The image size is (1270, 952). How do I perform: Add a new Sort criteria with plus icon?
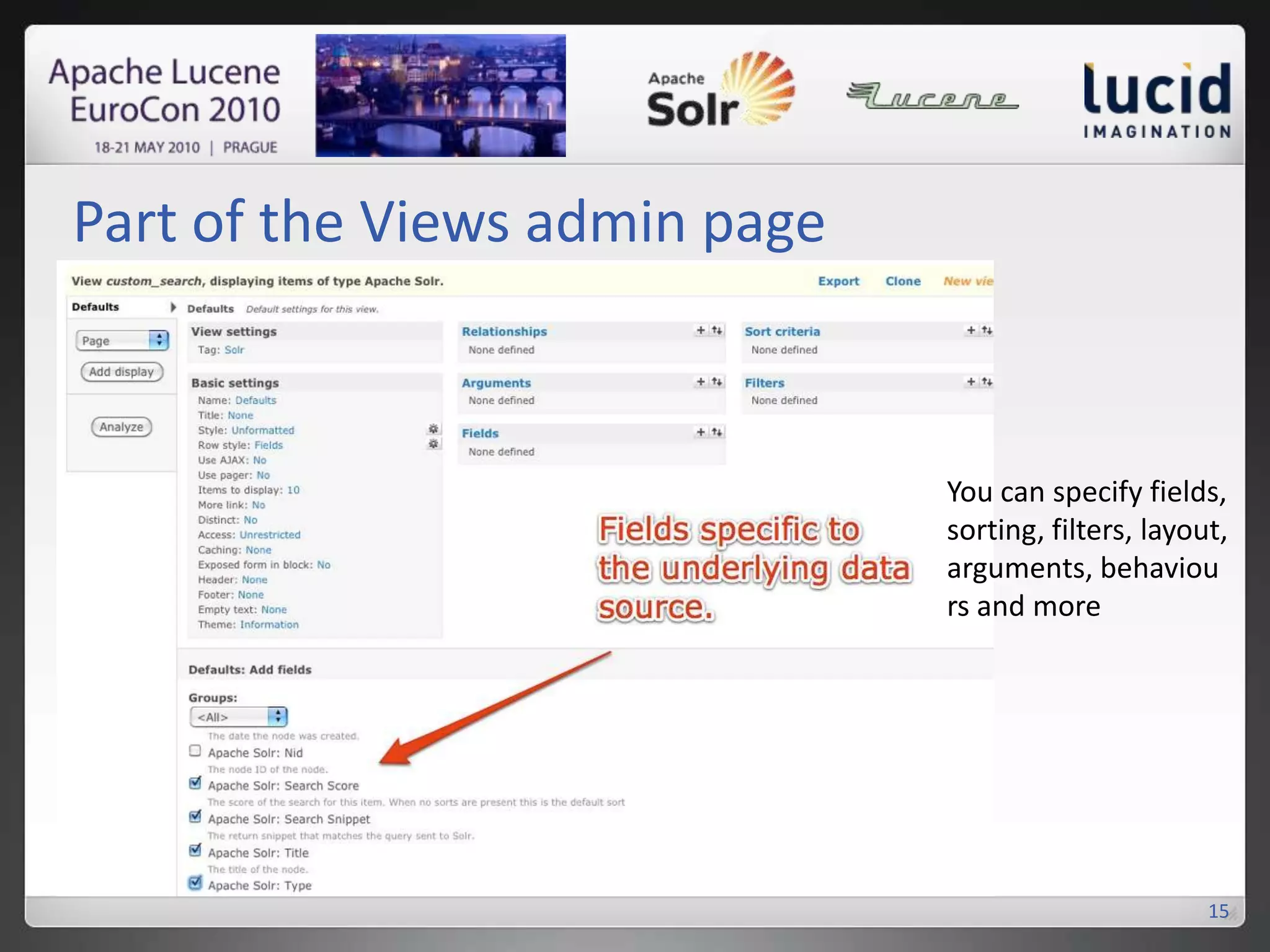click(971, 330)
